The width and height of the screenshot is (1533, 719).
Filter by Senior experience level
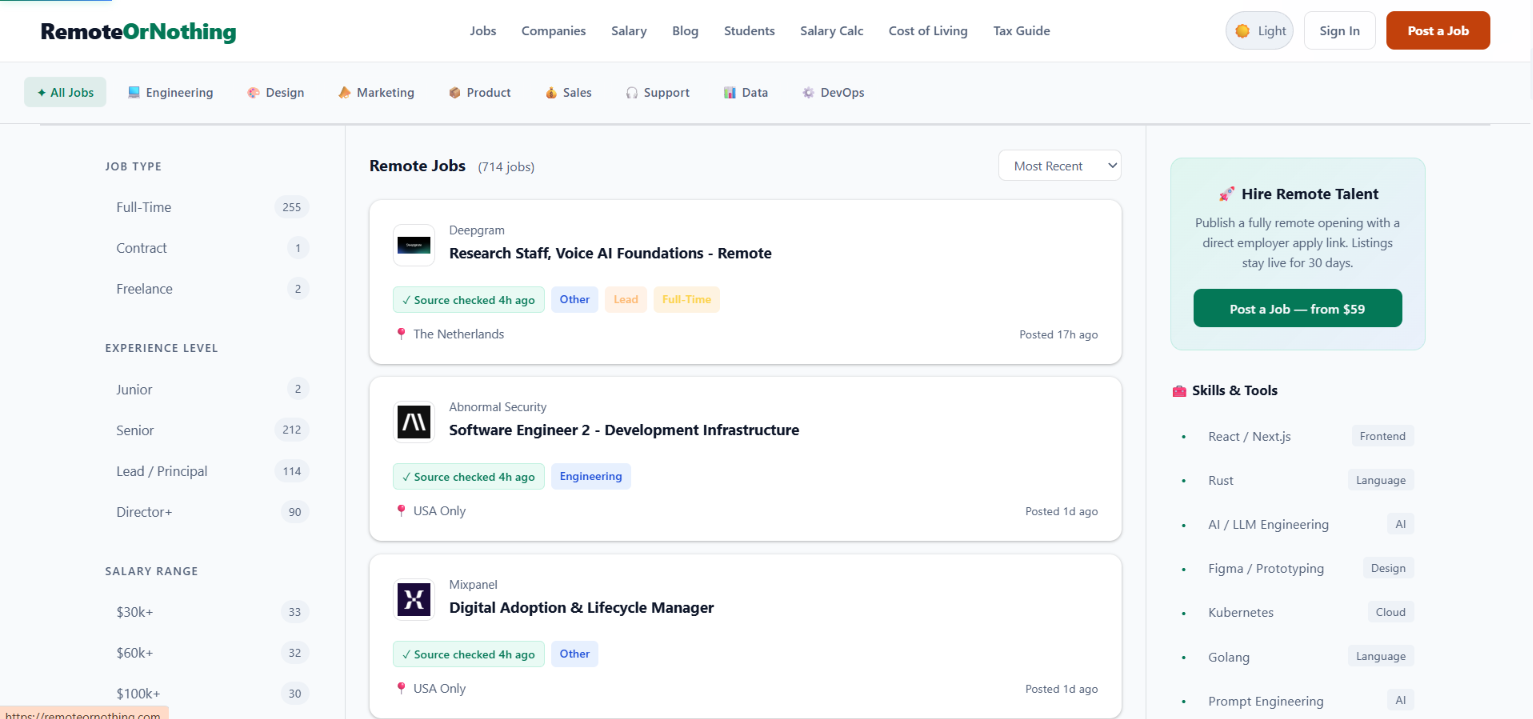(x=207, y=430)
